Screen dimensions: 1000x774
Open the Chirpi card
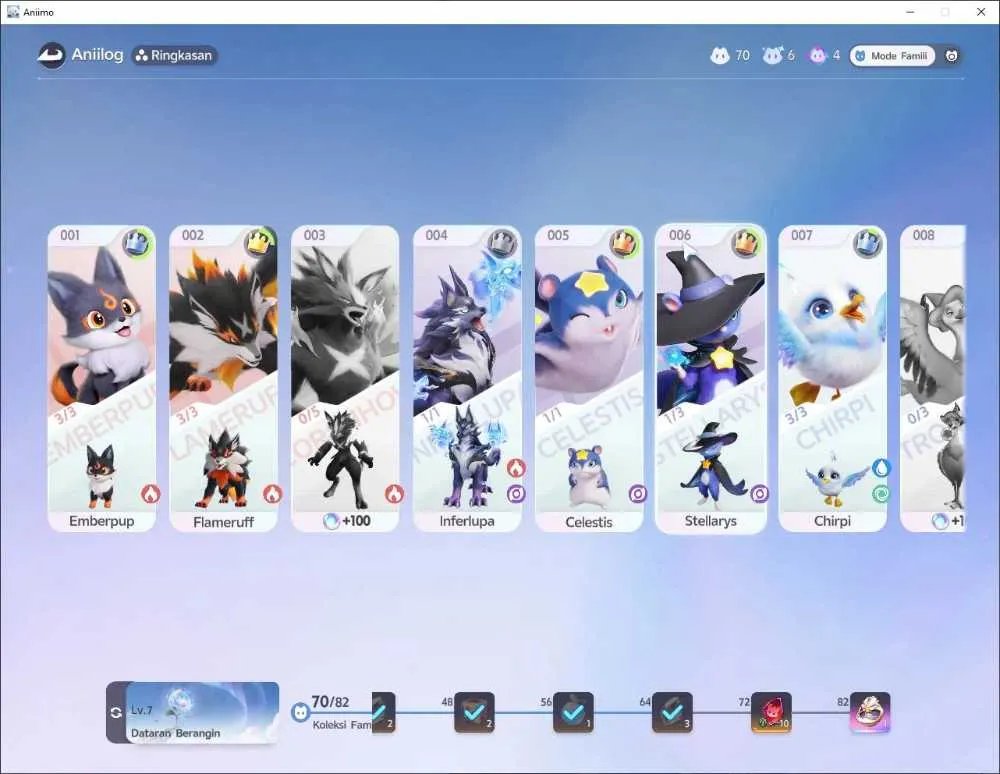click(x=833, y=378)
